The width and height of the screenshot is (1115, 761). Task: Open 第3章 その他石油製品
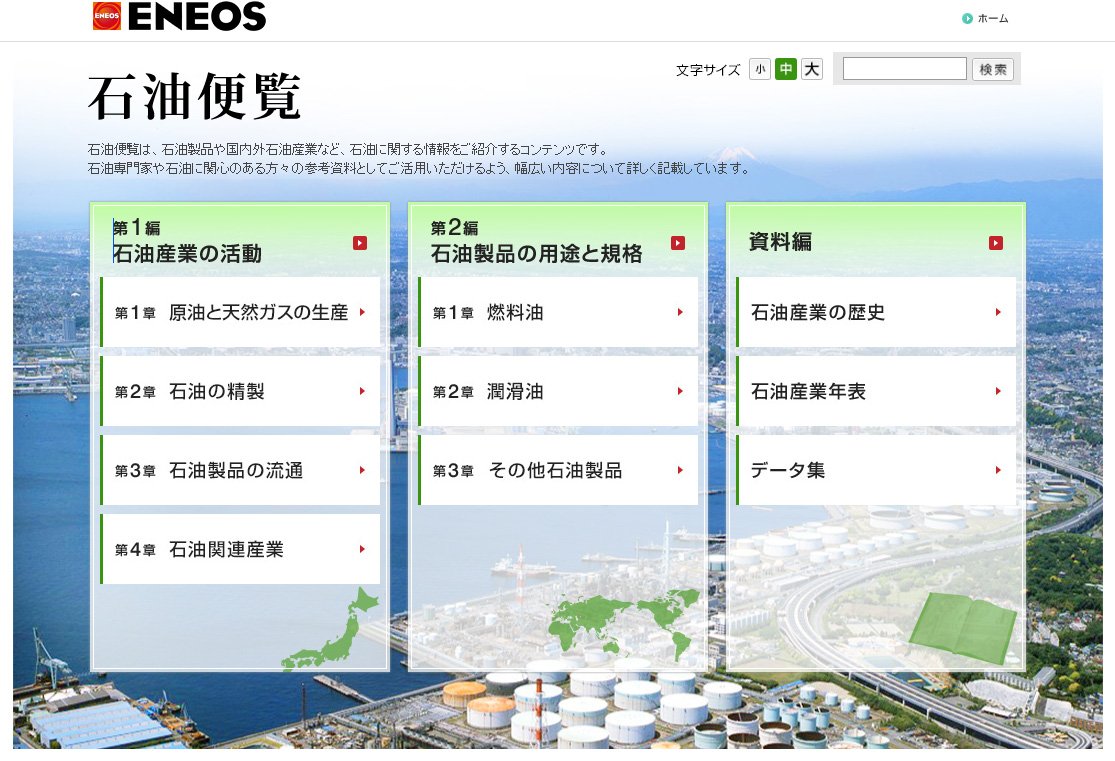click(558, 470)
